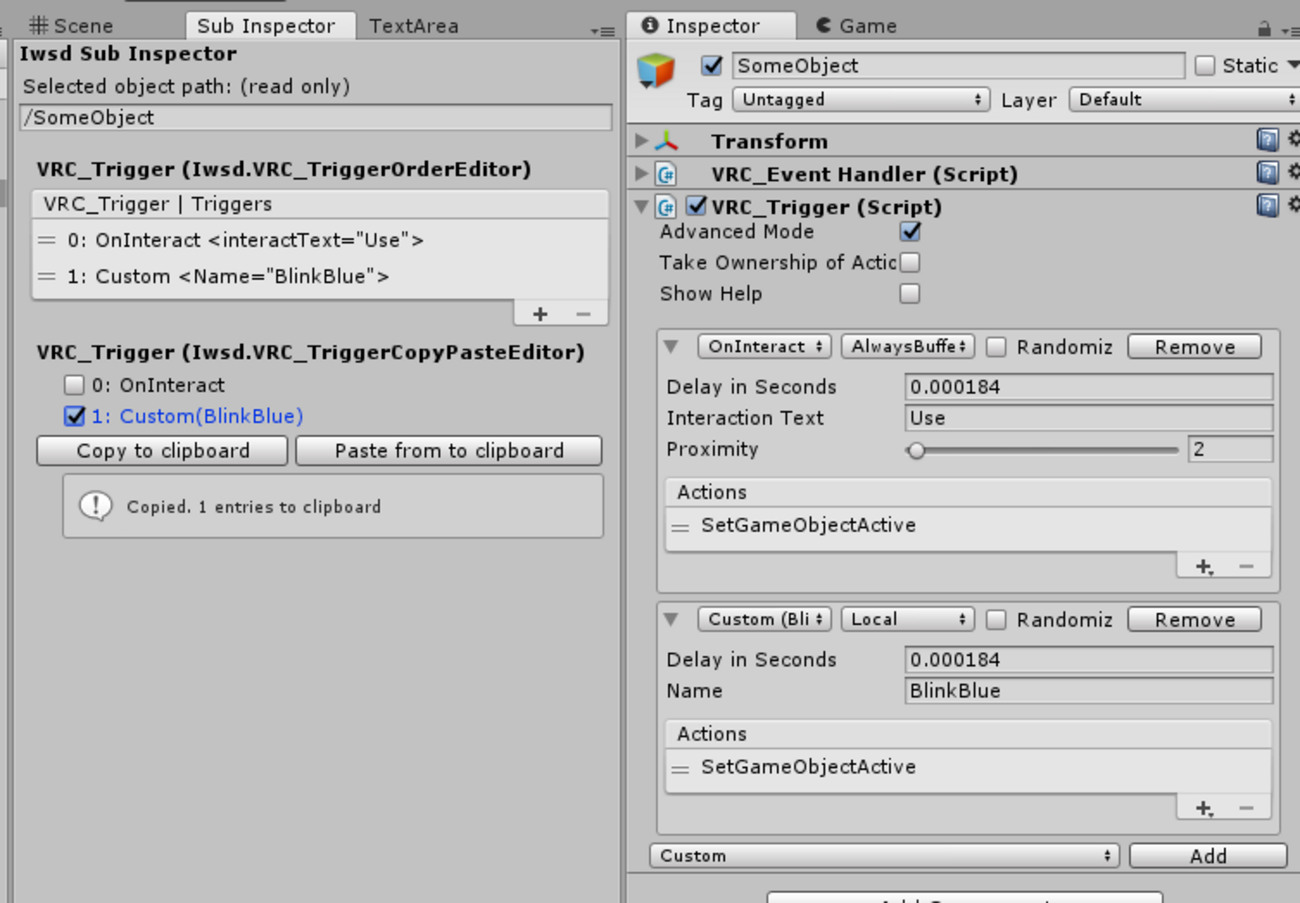Uncheck the 1: Custom(BlinkBlue) copy checkbox

(74, 416)
